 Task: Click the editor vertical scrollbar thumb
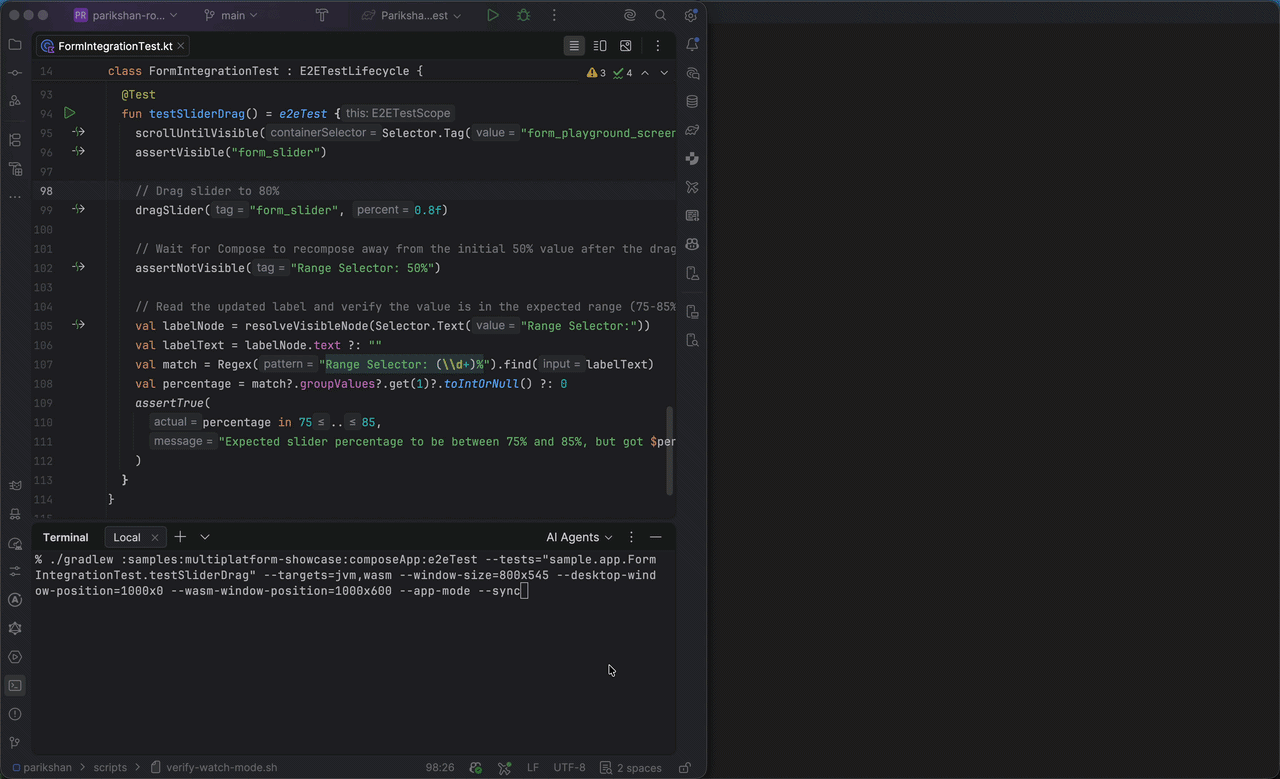point(670,449)
